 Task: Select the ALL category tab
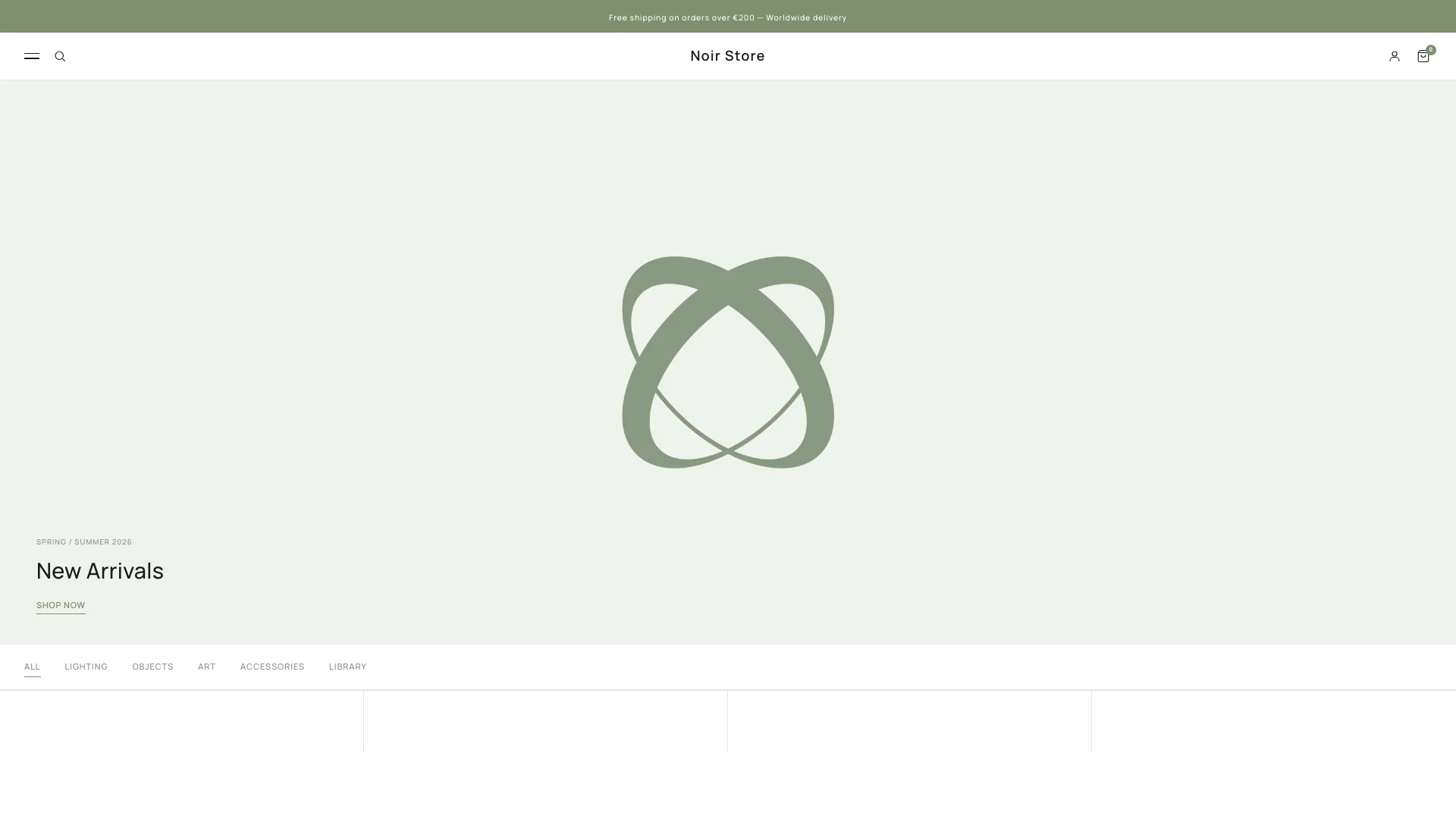point(32,667)
